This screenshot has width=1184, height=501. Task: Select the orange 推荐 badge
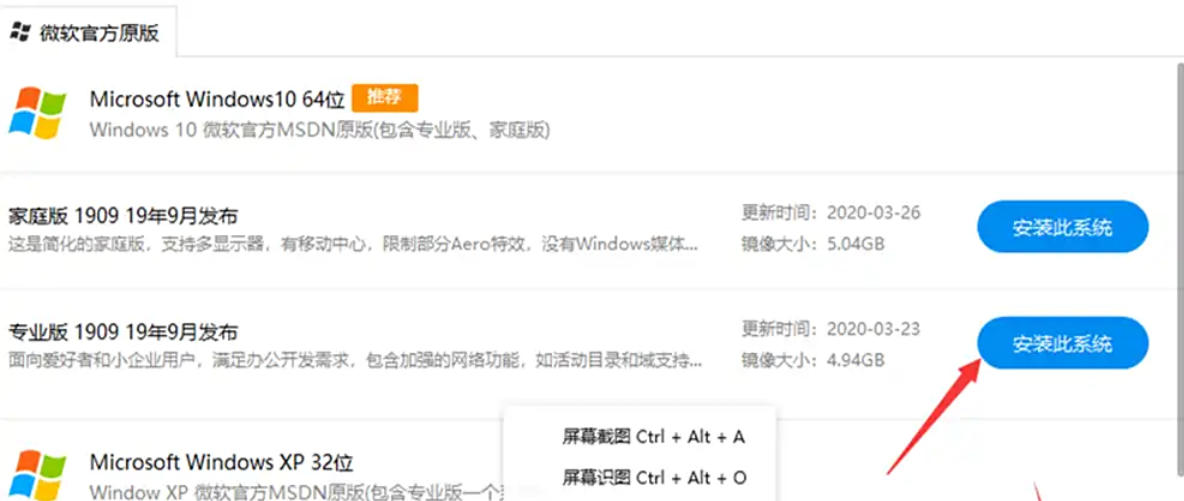pos(384,97)
